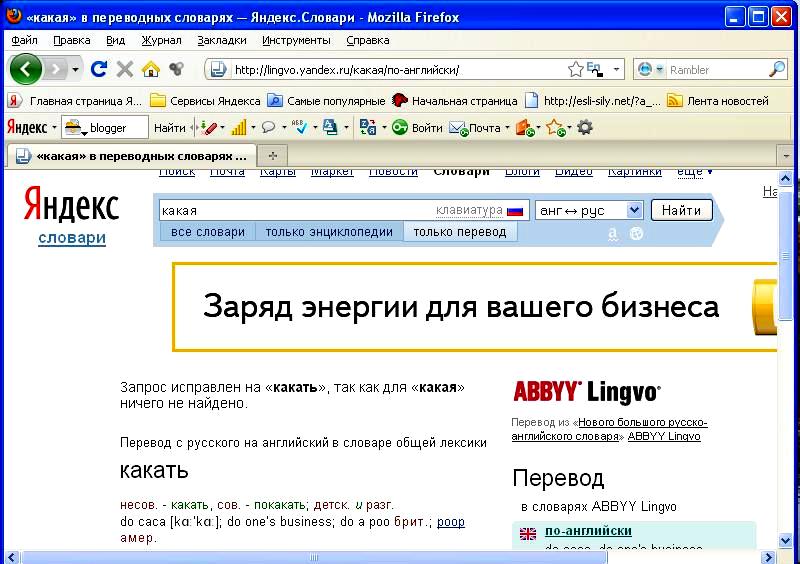Click the ABC spell check icon

point(299,127)
